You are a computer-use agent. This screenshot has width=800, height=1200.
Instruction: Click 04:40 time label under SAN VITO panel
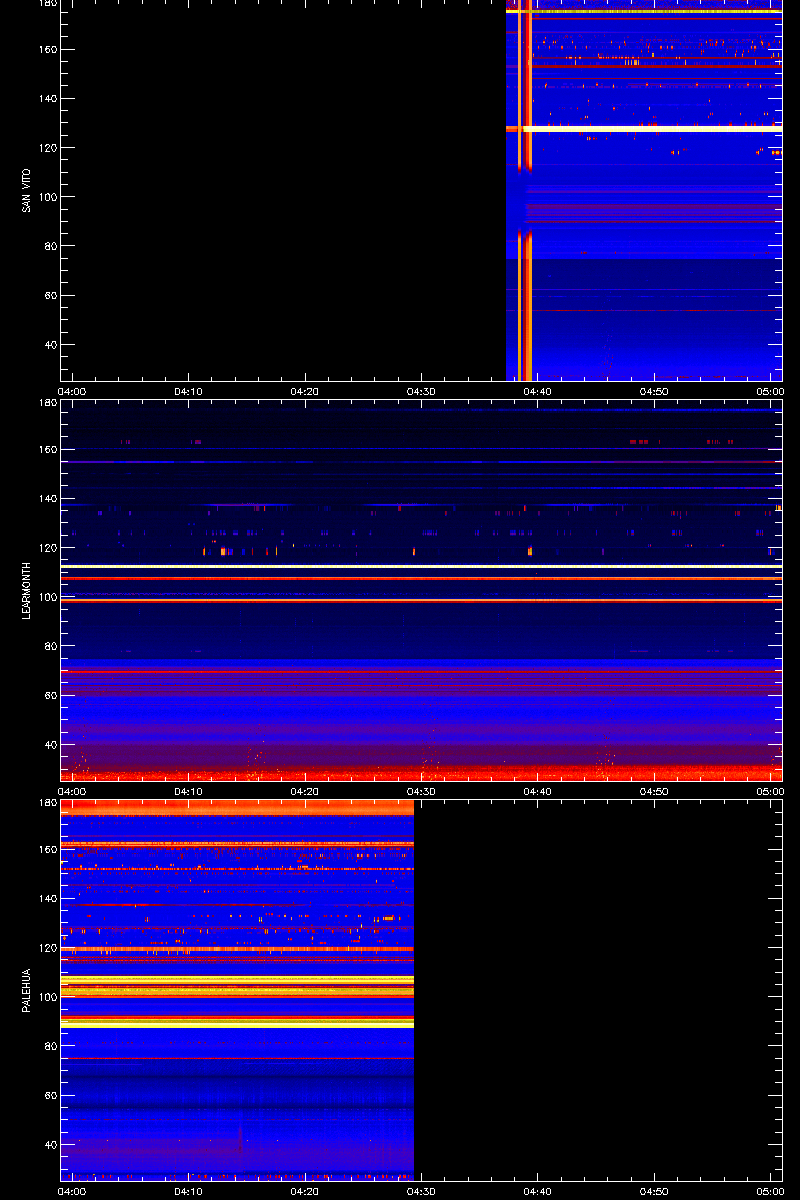tap(538, 392)
